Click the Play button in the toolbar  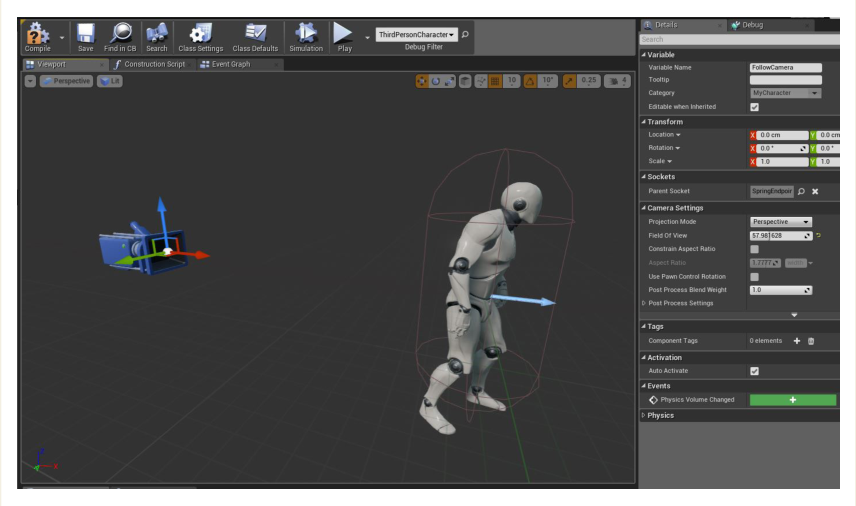[x=343, y=37]
